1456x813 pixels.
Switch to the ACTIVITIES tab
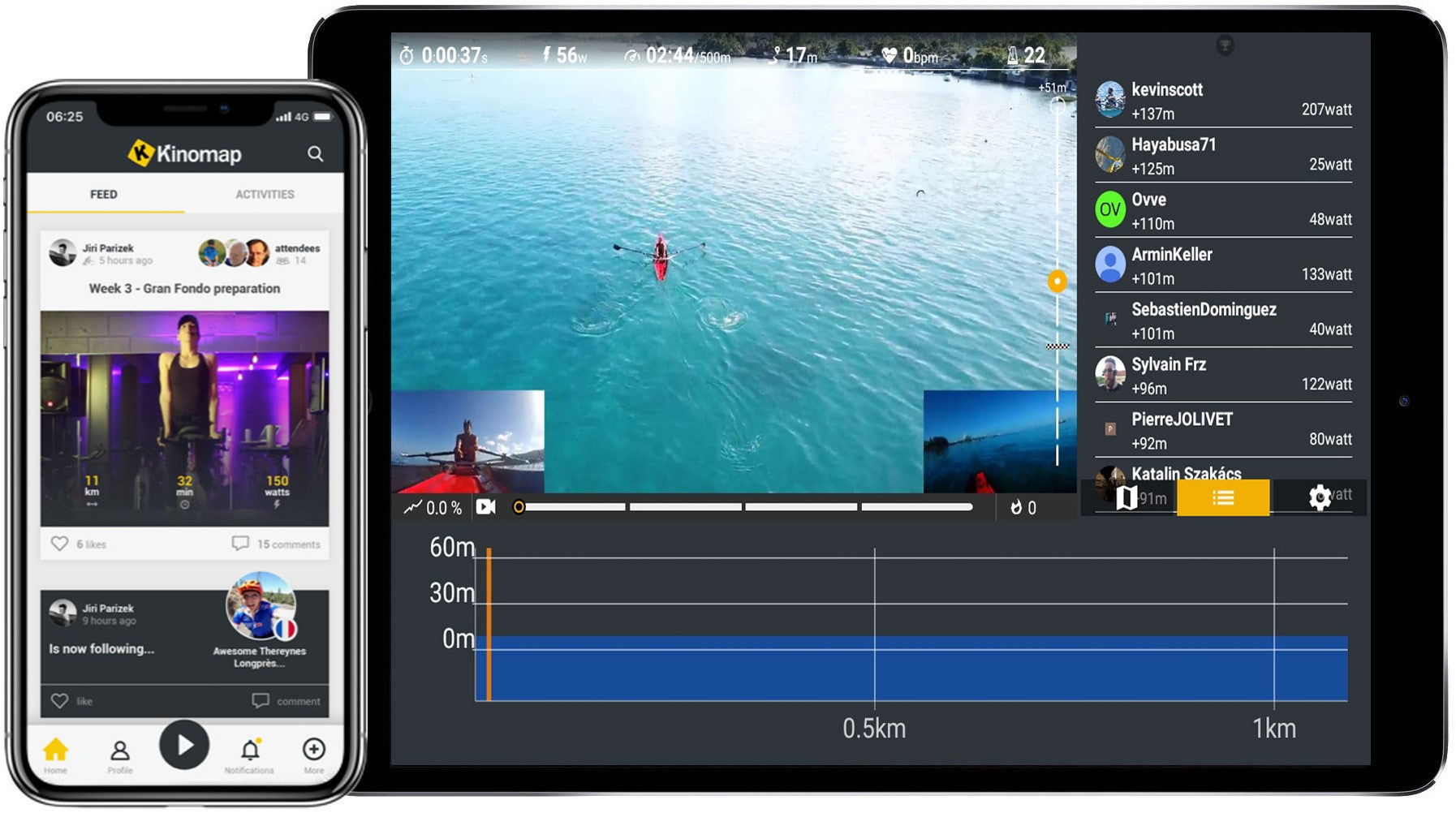click(x=265, y=195)
